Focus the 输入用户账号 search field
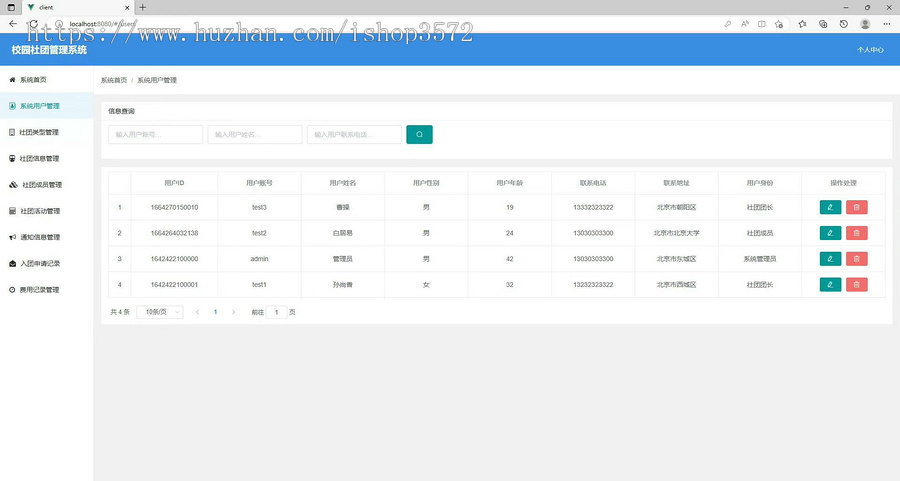Screen dimensions: 900x481 point(155,134)
